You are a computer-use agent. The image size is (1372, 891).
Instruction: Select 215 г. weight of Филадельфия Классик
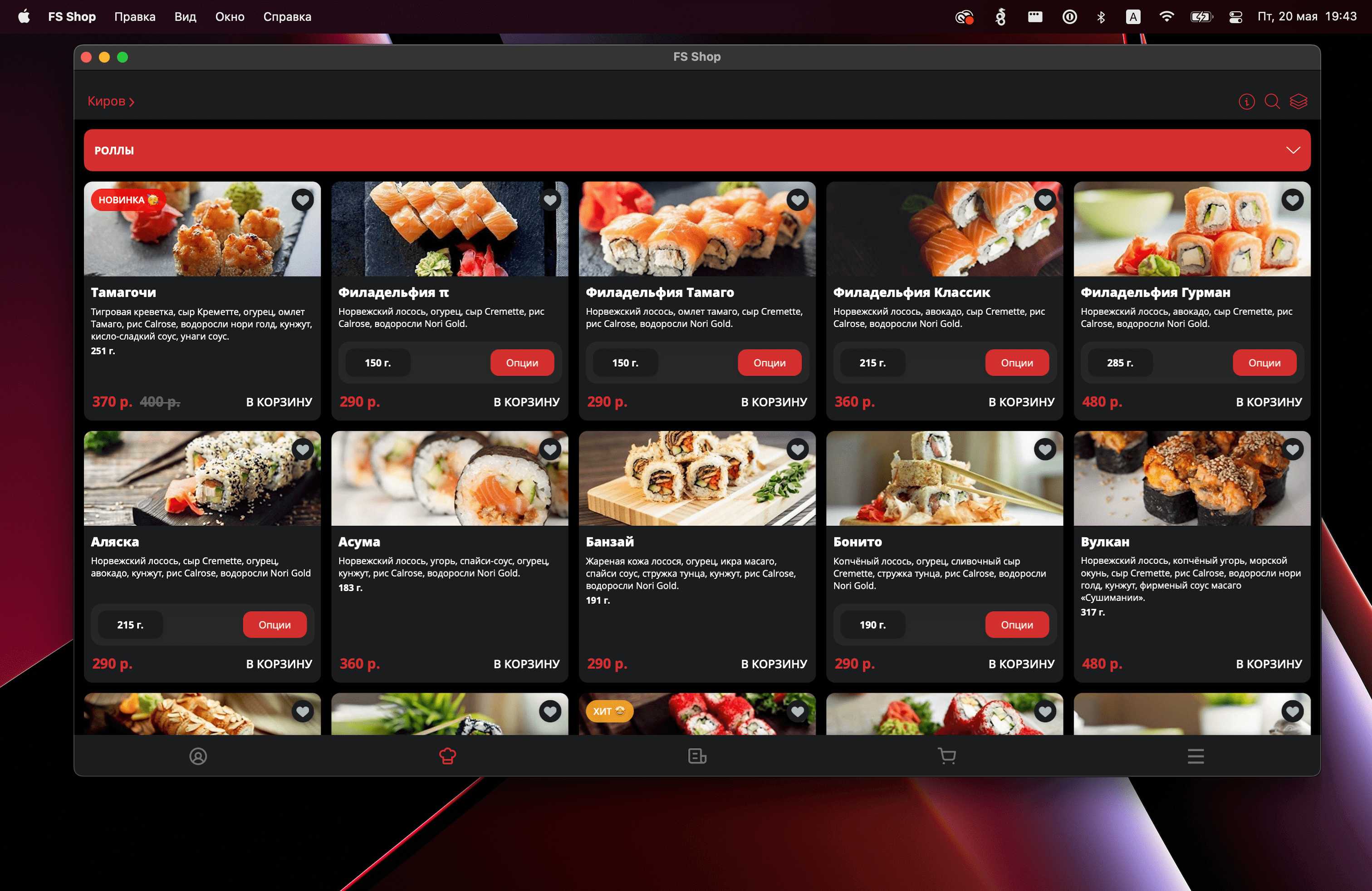point(873,363)
